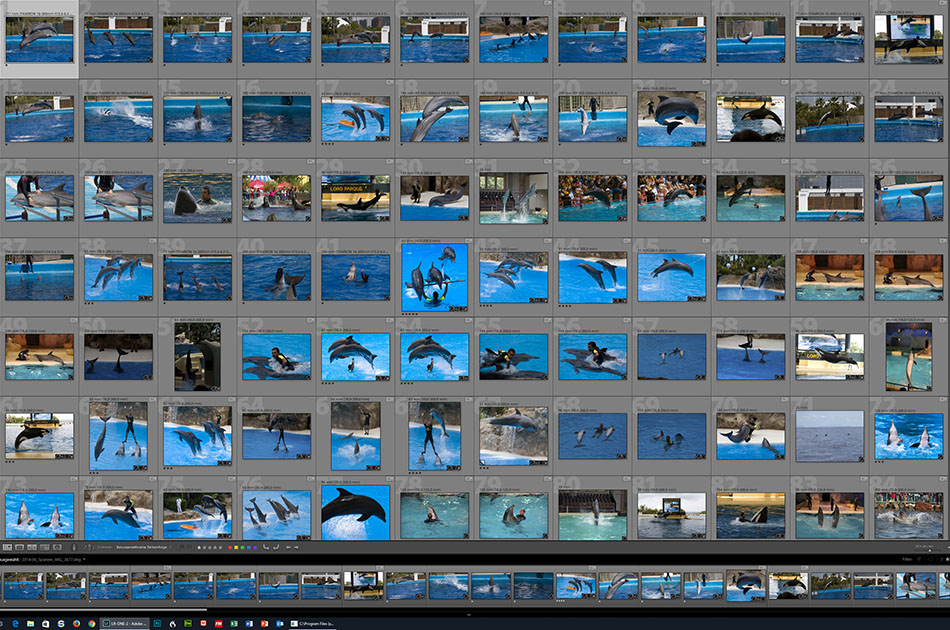Rotate photo counterclockwise with toolbar arrow

point(265,547)
